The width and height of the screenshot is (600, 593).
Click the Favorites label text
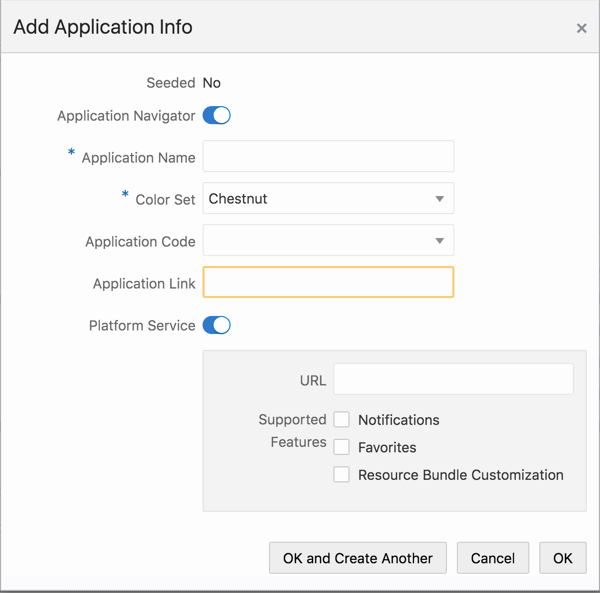[x=387, y=447]
